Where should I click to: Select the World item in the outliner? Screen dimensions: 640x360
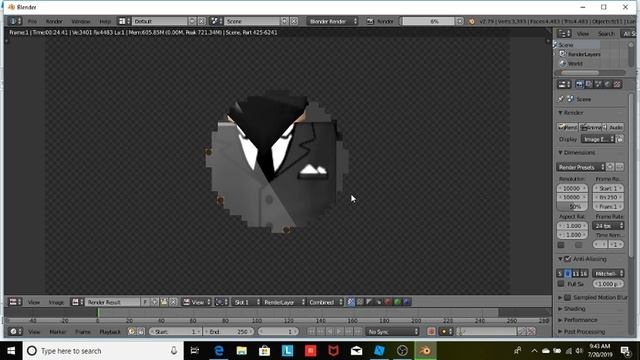pyautogui.click(x=575, y=64)
